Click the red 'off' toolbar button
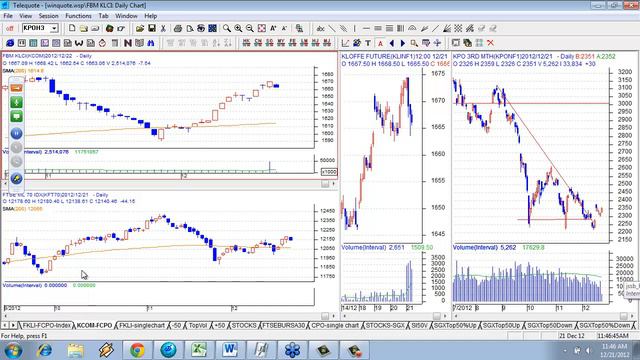The width and height of the screenshot is (640, 360). 9,28
